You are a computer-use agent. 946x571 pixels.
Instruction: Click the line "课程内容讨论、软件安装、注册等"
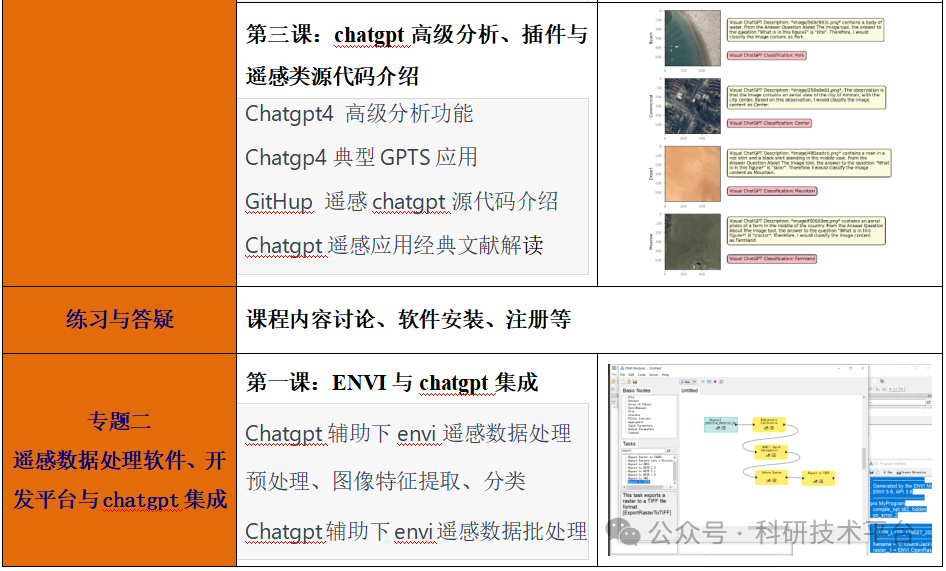click(408, 319)
